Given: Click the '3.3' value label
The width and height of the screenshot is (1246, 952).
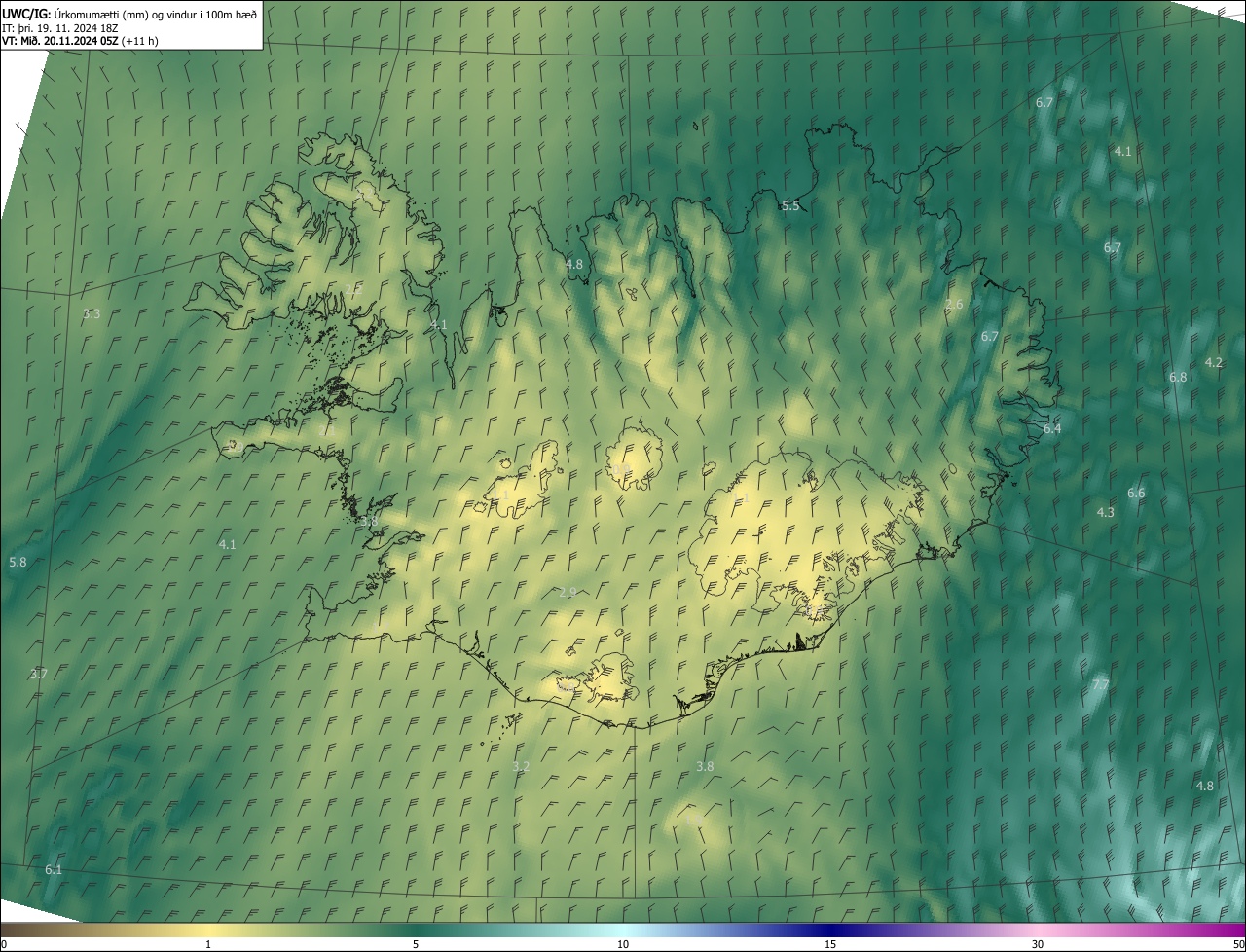Looking at the screenshot, I should 92,314.
